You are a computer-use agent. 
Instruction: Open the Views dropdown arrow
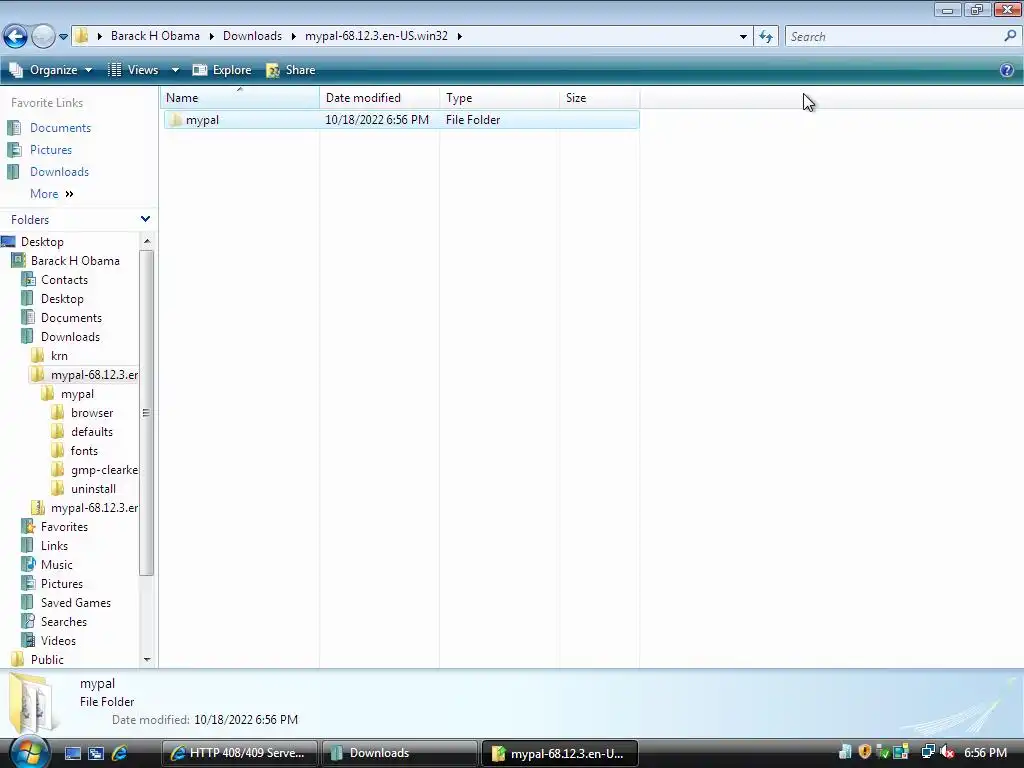175,70
